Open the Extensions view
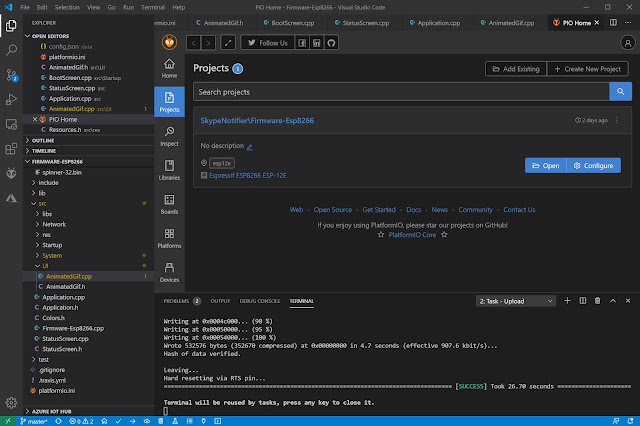This screenshot has width=640, height=426. click(x=11, y=149)
